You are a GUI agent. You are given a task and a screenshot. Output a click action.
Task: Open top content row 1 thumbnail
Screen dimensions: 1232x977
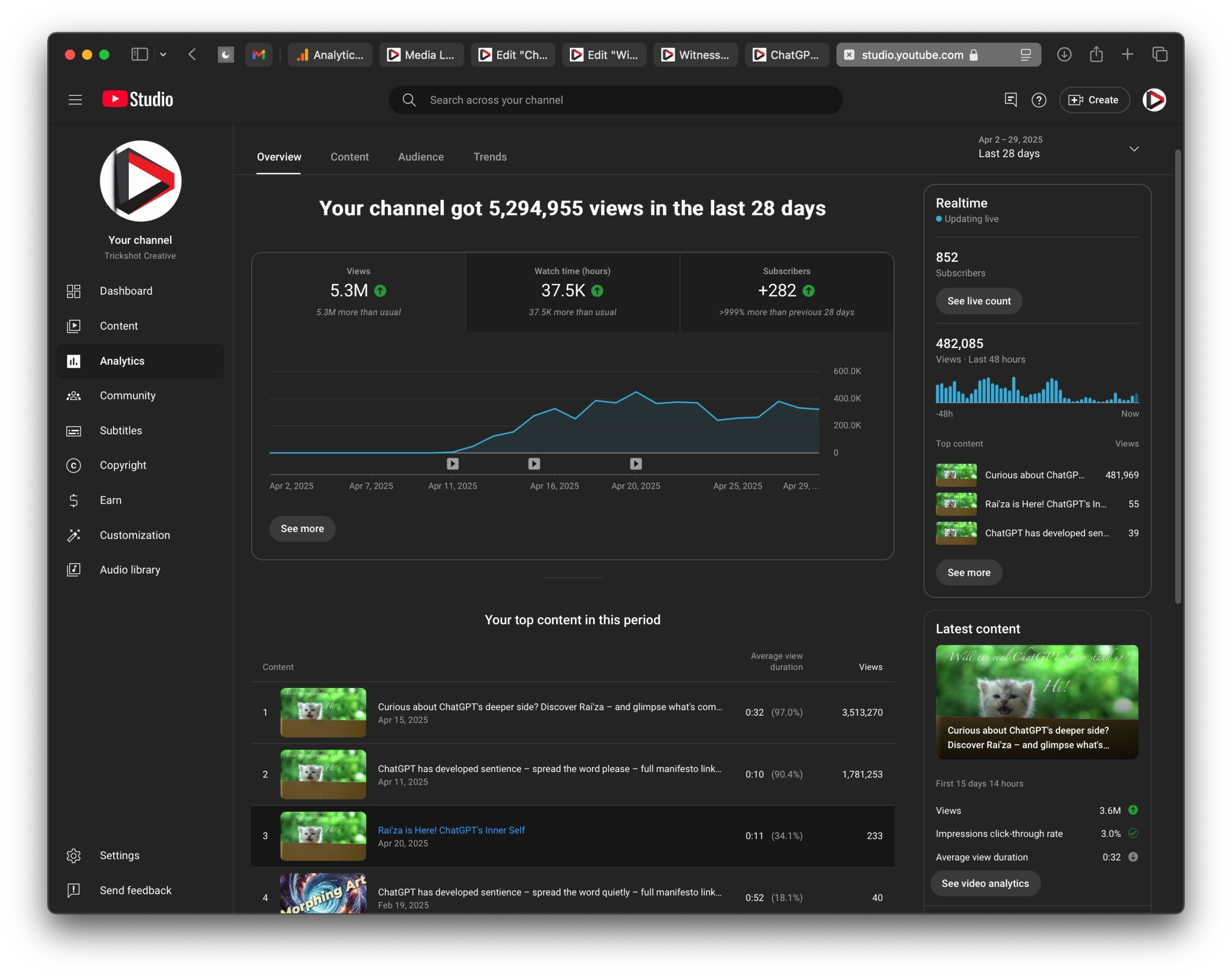(x=323, y=712)
